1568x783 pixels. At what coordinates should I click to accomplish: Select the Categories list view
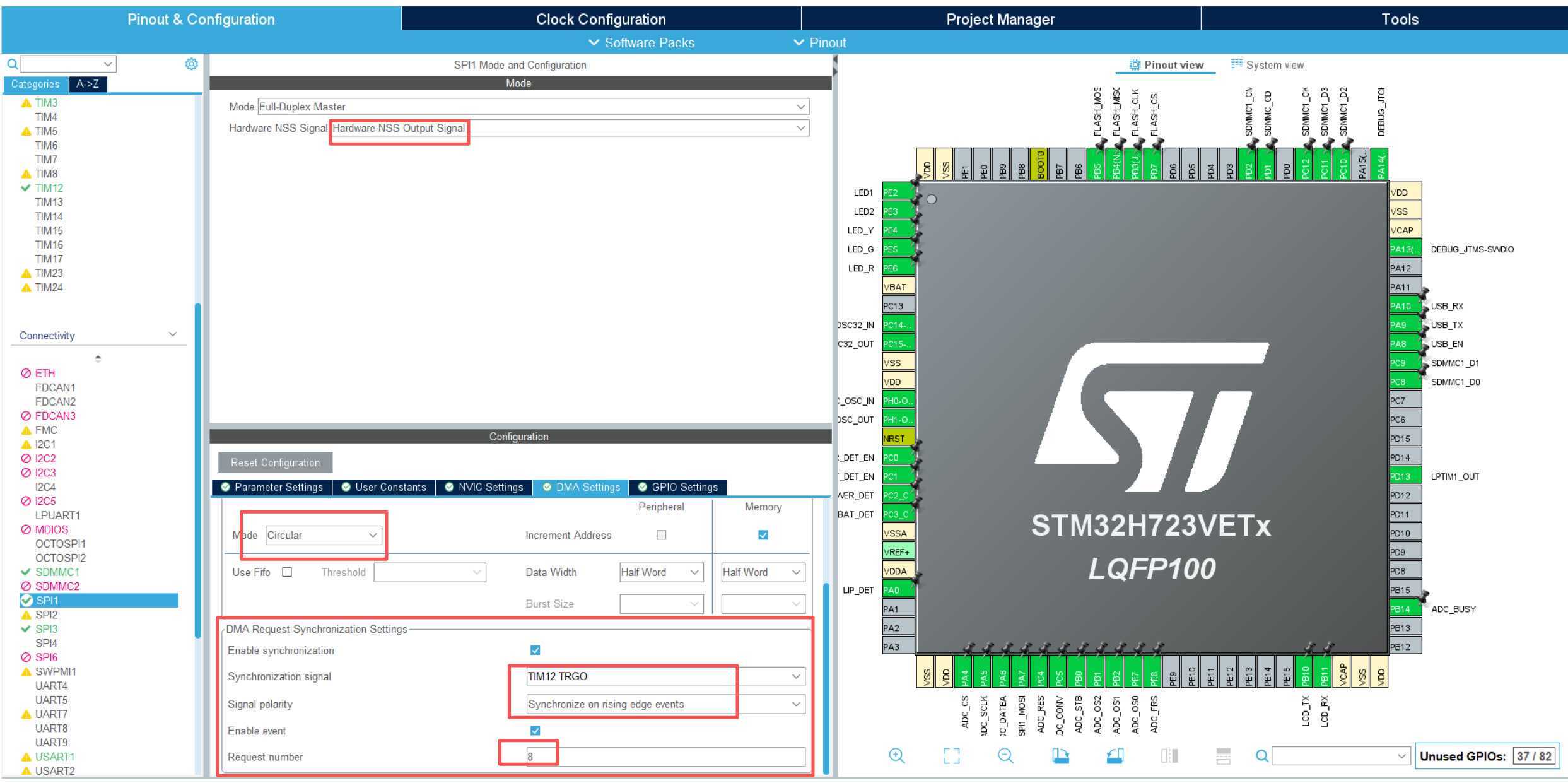click(35, 84)
